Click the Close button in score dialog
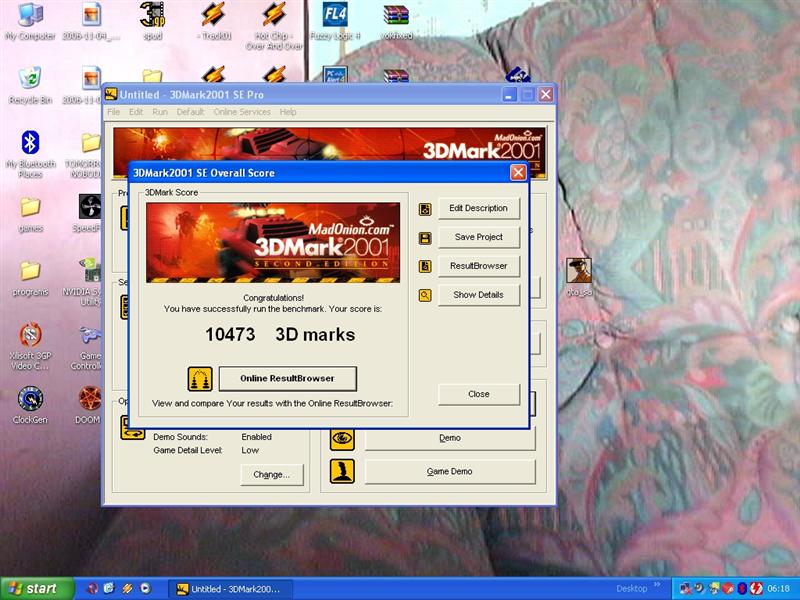 point(479,394)
